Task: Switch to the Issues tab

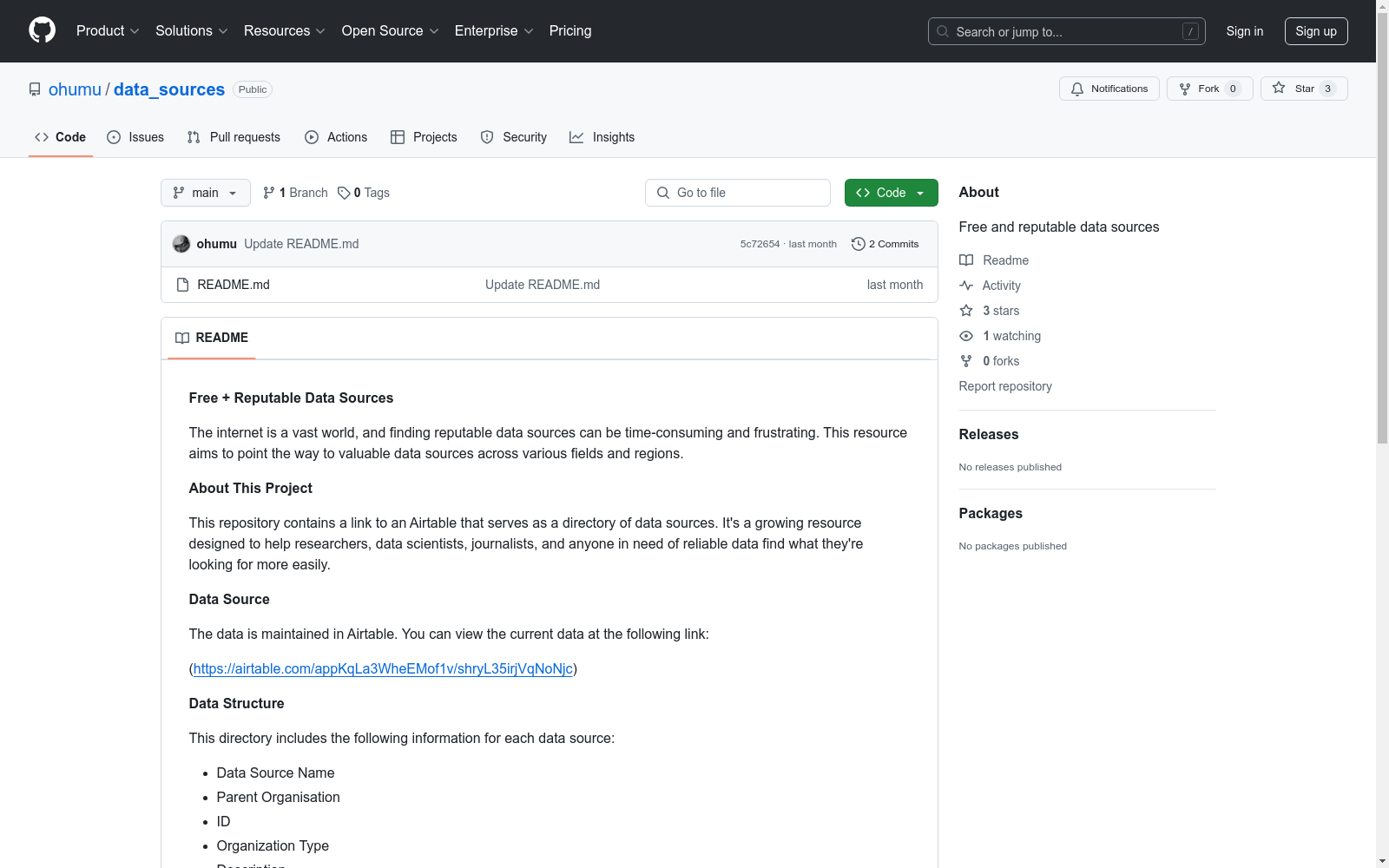Action: coord(135,137)
